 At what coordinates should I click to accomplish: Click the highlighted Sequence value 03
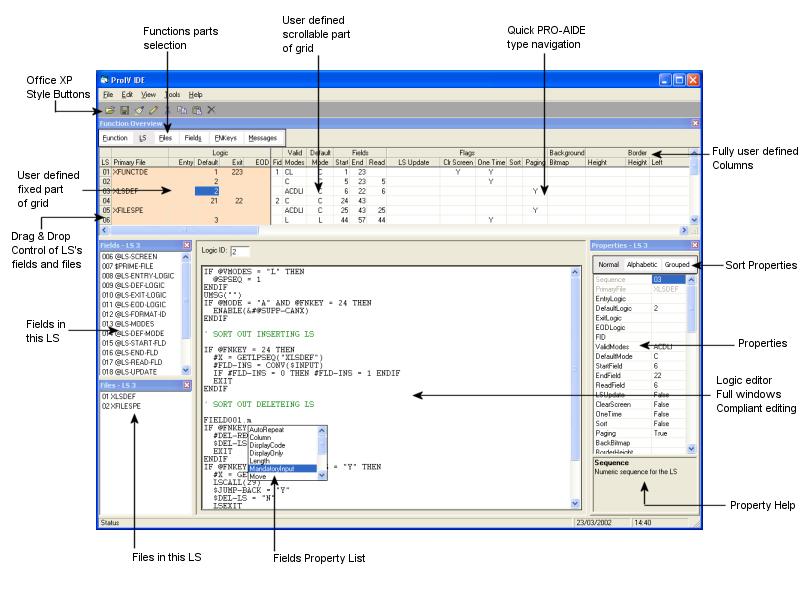coord(668,280)
